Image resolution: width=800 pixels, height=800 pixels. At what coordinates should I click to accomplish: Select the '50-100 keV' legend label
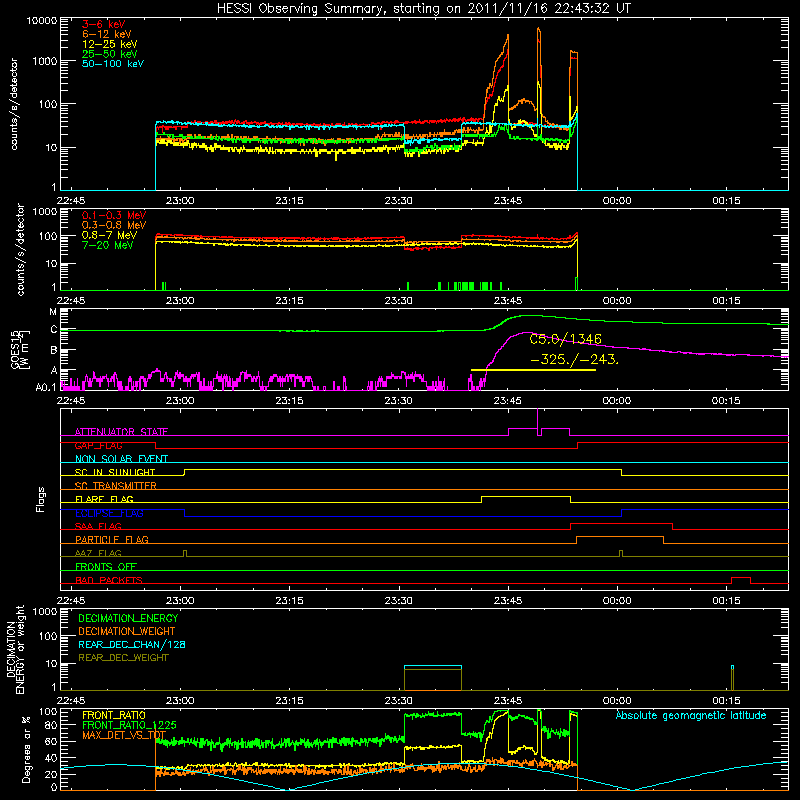(112, 63)
